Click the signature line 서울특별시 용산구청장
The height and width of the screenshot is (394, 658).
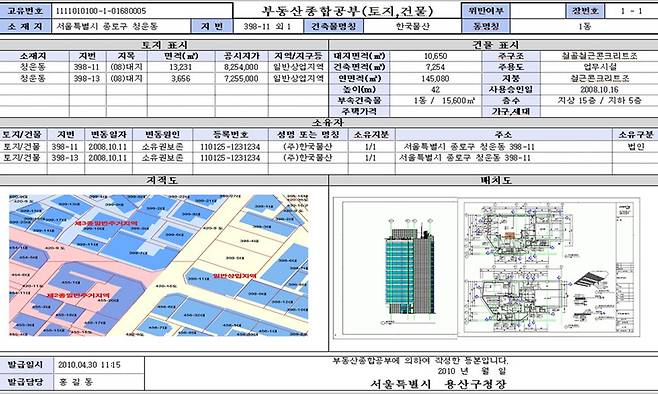439,384
